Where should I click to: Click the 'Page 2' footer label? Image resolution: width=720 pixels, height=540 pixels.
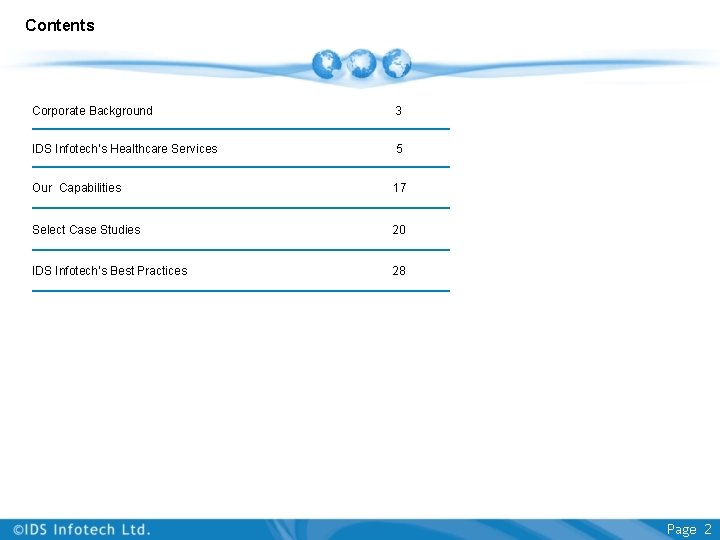689,529
